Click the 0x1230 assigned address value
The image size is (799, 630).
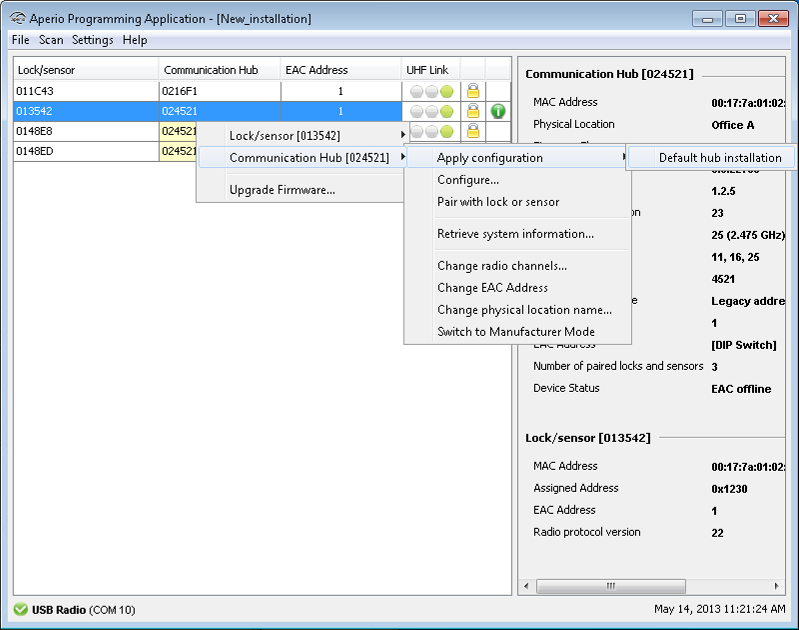click(x=729, y=489)
